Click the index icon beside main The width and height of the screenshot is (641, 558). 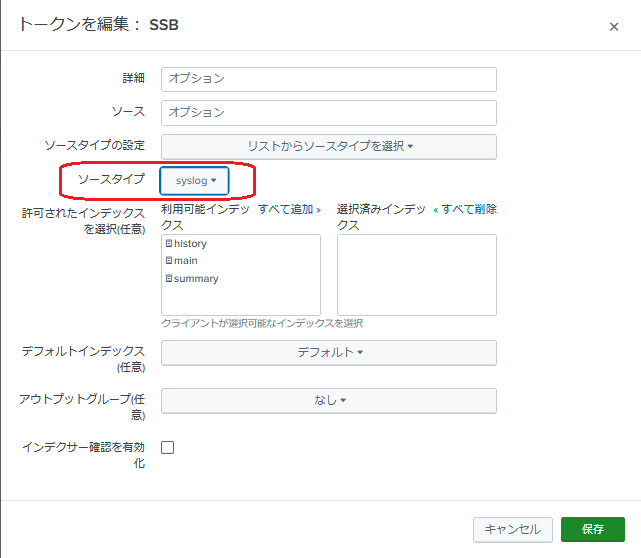(169, 260)
